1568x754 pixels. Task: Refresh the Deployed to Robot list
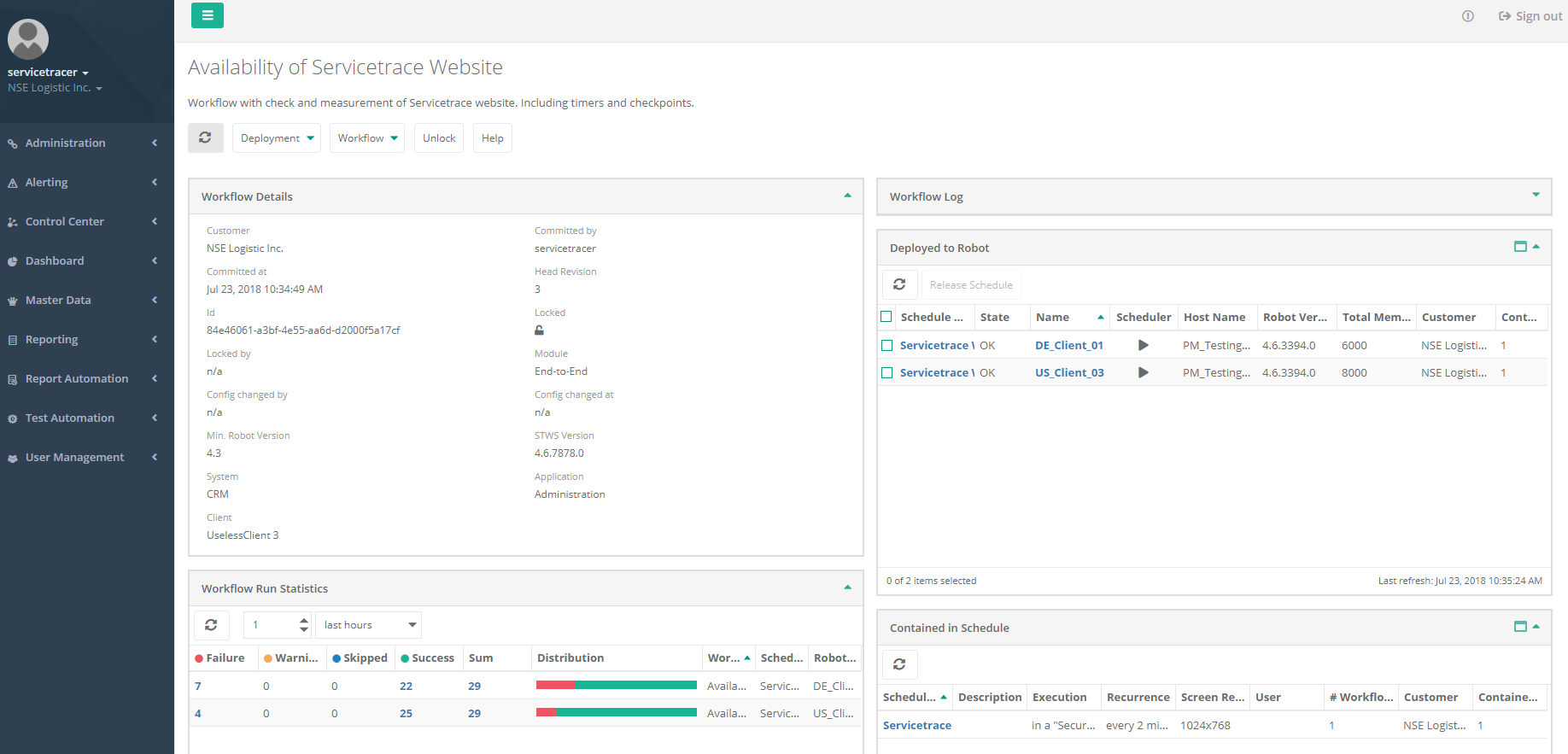coord(900,284)
